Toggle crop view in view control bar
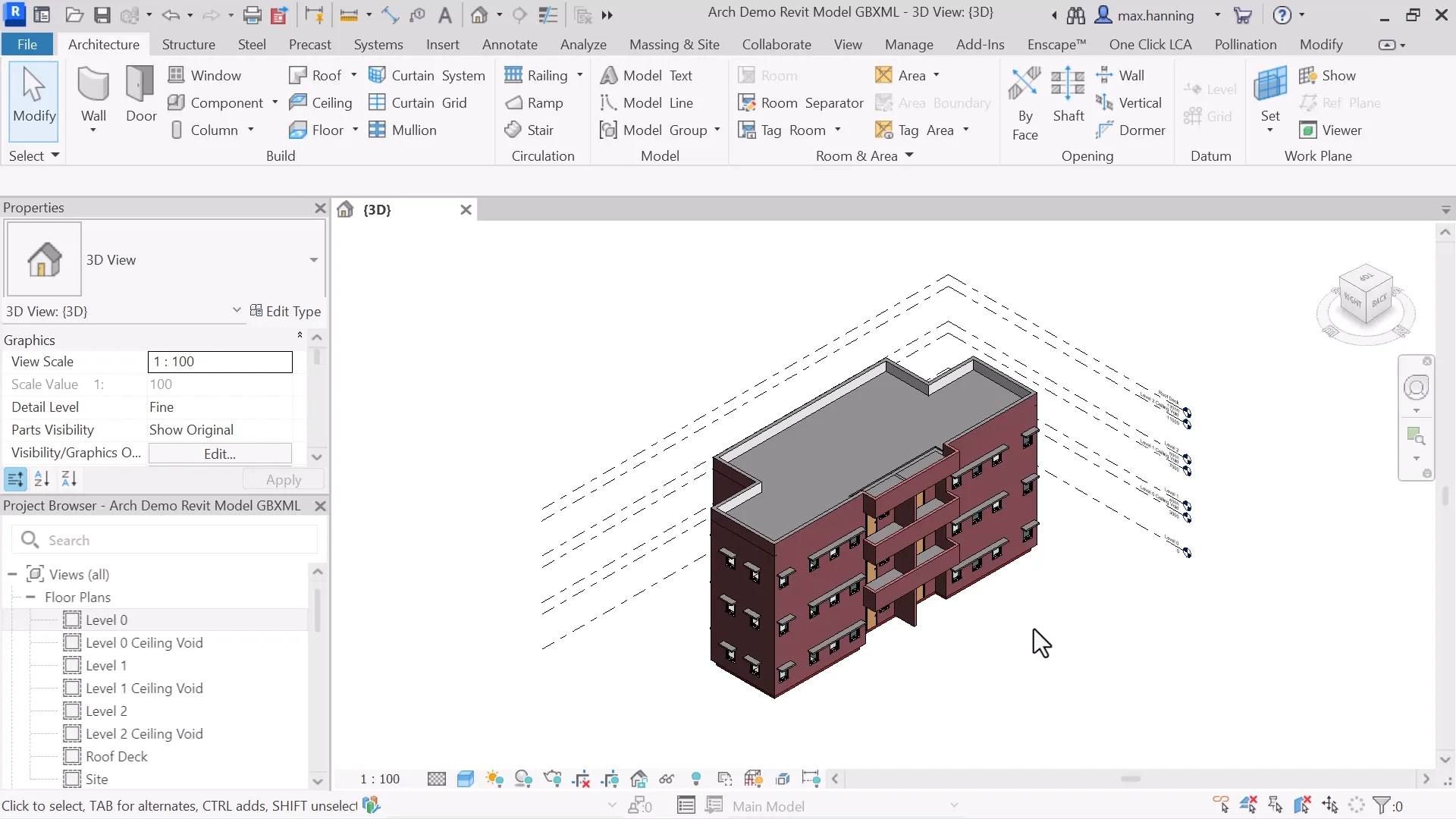 click(582, 779)
